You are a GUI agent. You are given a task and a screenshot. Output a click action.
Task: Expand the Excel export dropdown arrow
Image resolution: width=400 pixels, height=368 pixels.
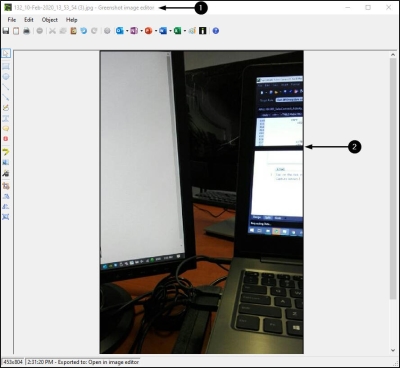[x=185, y=31]
